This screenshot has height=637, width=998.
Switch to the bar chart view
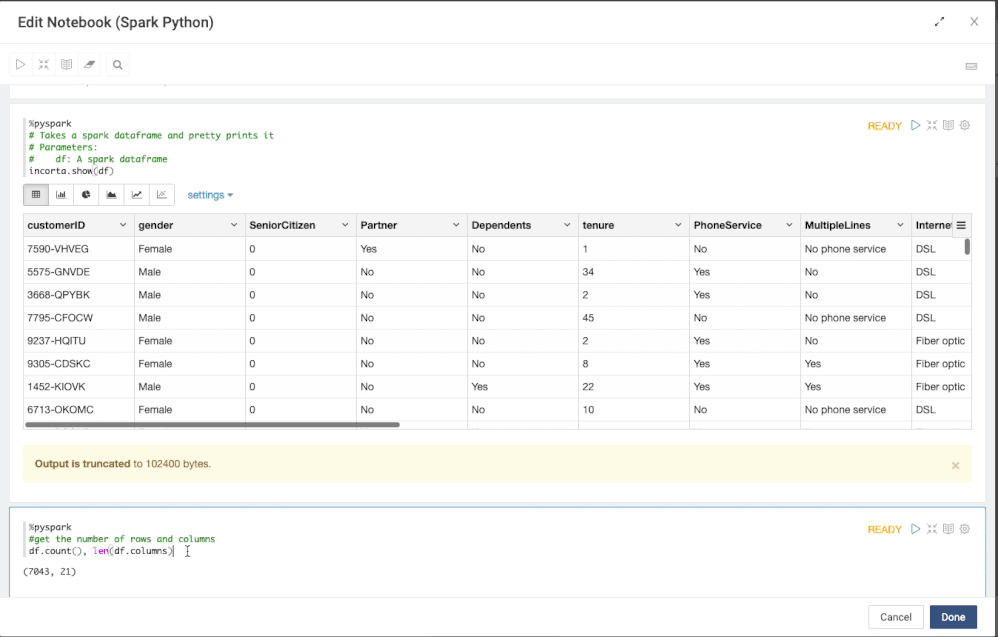click(61, 195)
